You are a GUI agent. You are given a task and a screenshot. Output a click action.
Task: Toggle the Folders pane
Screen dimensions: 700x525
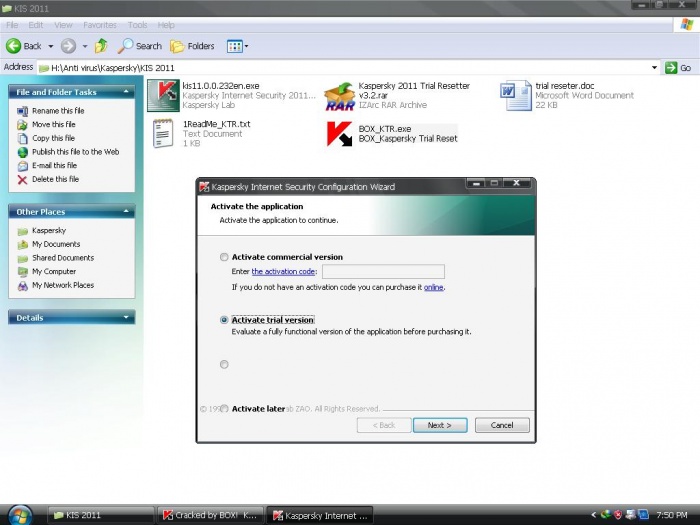(192, 46)
